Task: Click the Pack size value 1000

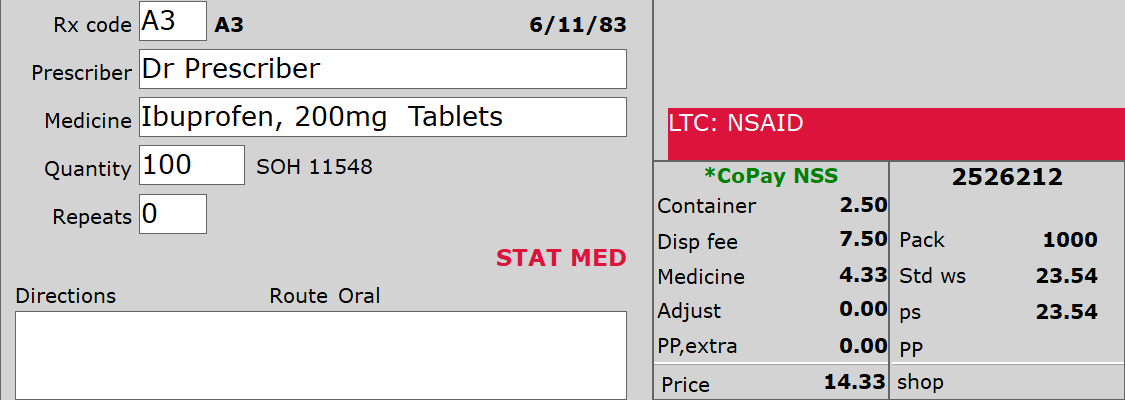Action: click(x=1070, y=240)
